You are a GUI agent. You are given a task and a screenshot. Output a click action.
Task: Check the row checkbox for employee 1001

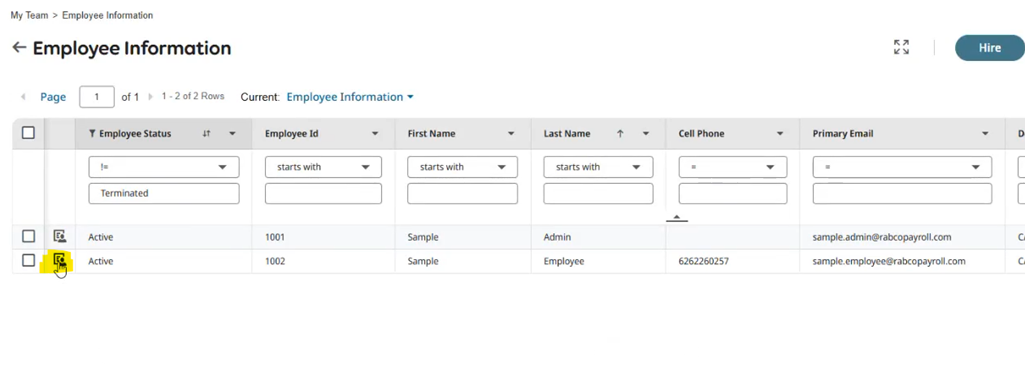(28, 236)
